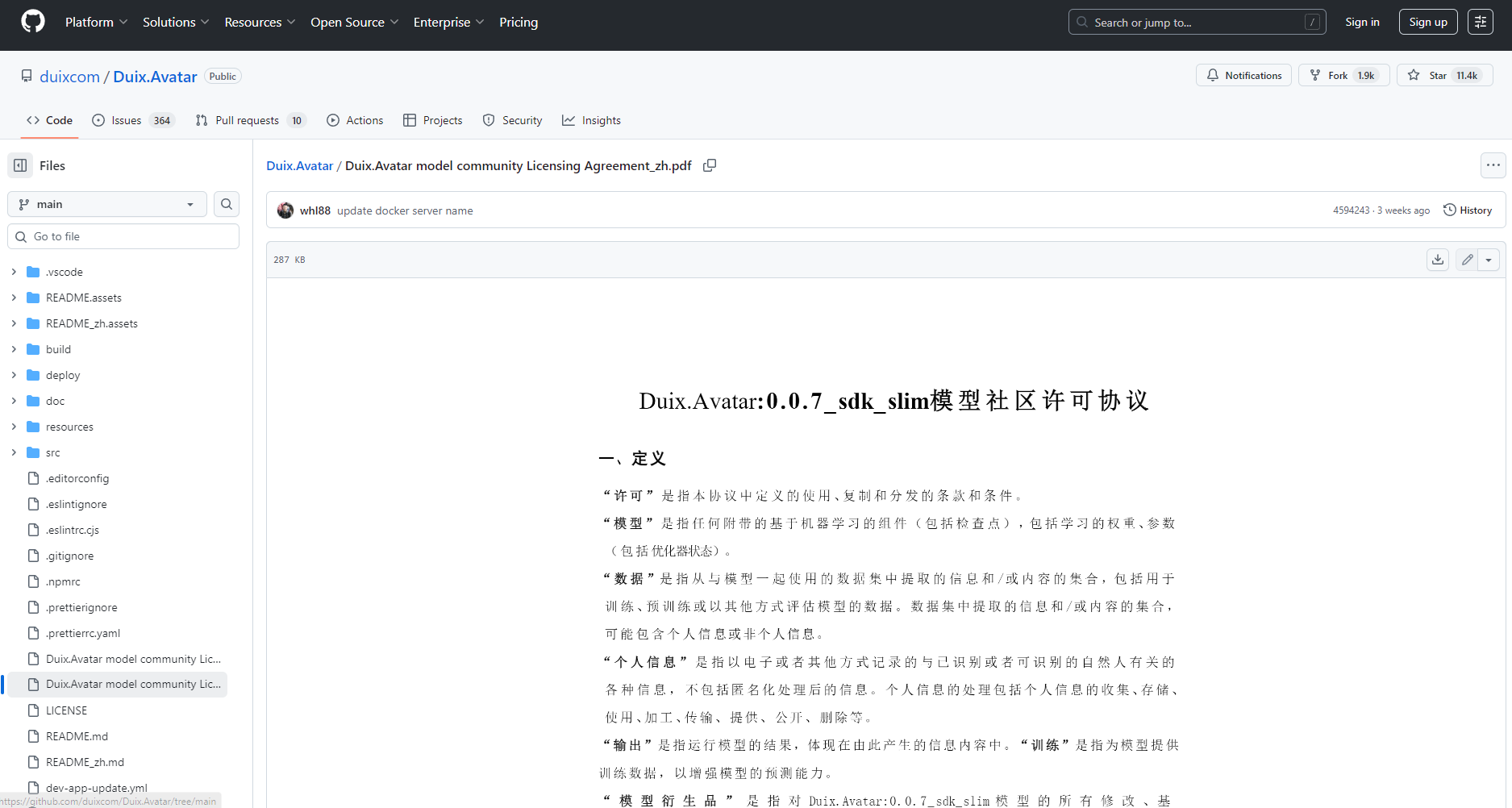Click the Sign up button

click(x=1427, y=22)
